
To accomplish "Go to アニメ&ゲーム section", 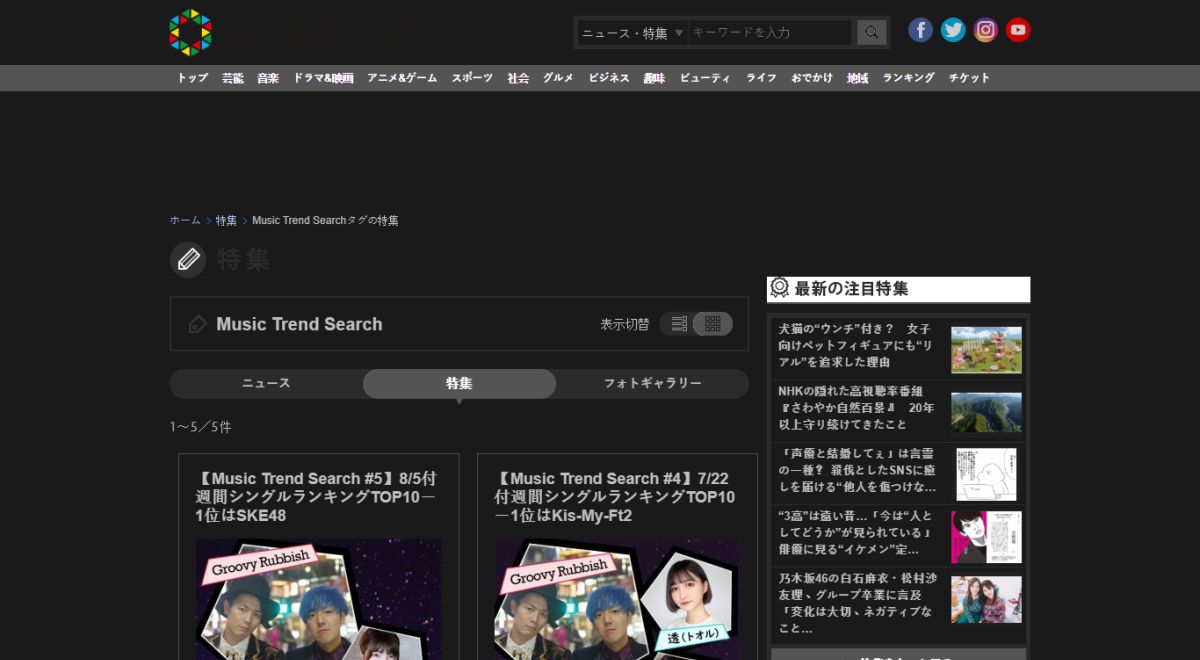I will (x=402, y=78).
